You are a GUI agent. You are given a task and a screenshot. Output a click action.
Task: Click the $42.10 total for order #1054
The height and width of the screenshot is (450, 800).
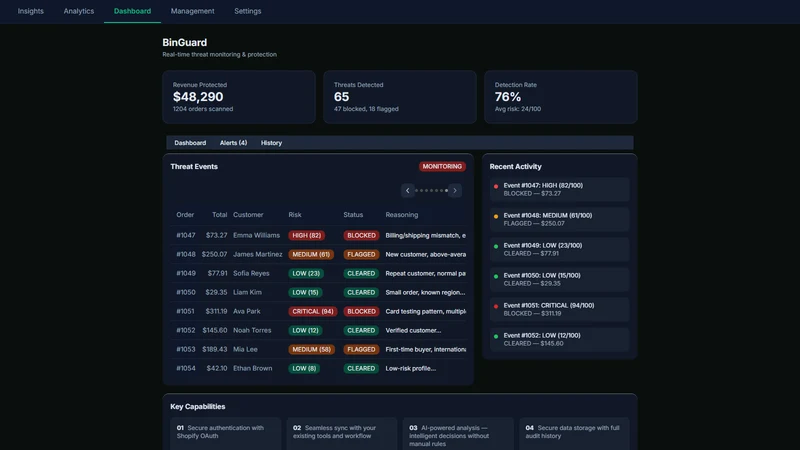click(217, 368)
